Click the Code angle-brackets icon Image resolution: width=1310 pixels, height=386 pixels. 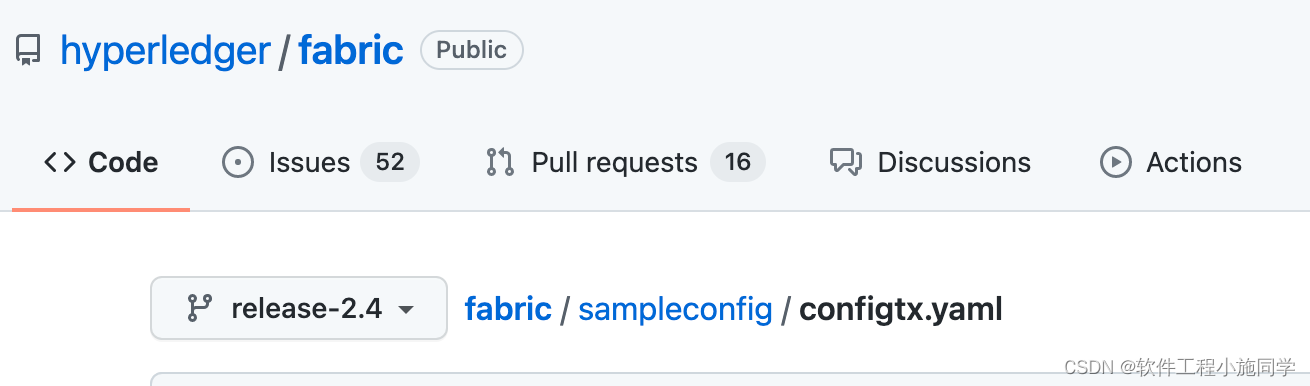(60, 162)
